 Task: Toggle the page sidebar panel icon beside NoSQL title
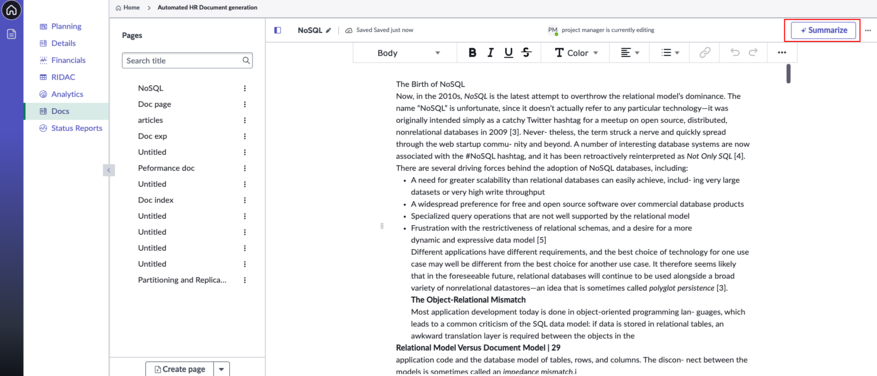pyautogui.click(x=277, y=30)
